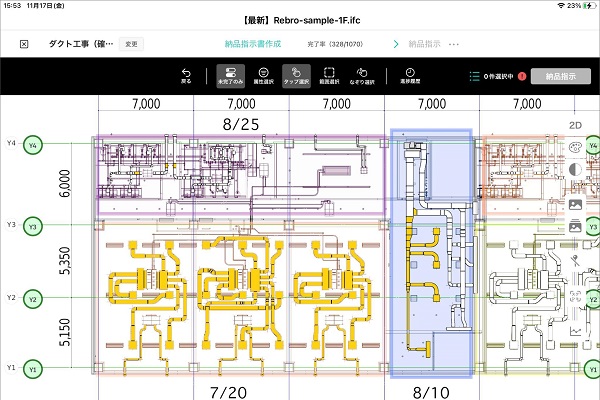Tap the red warning indicator
The height and width of the screenshot is (400, 600).
point(522,76)
